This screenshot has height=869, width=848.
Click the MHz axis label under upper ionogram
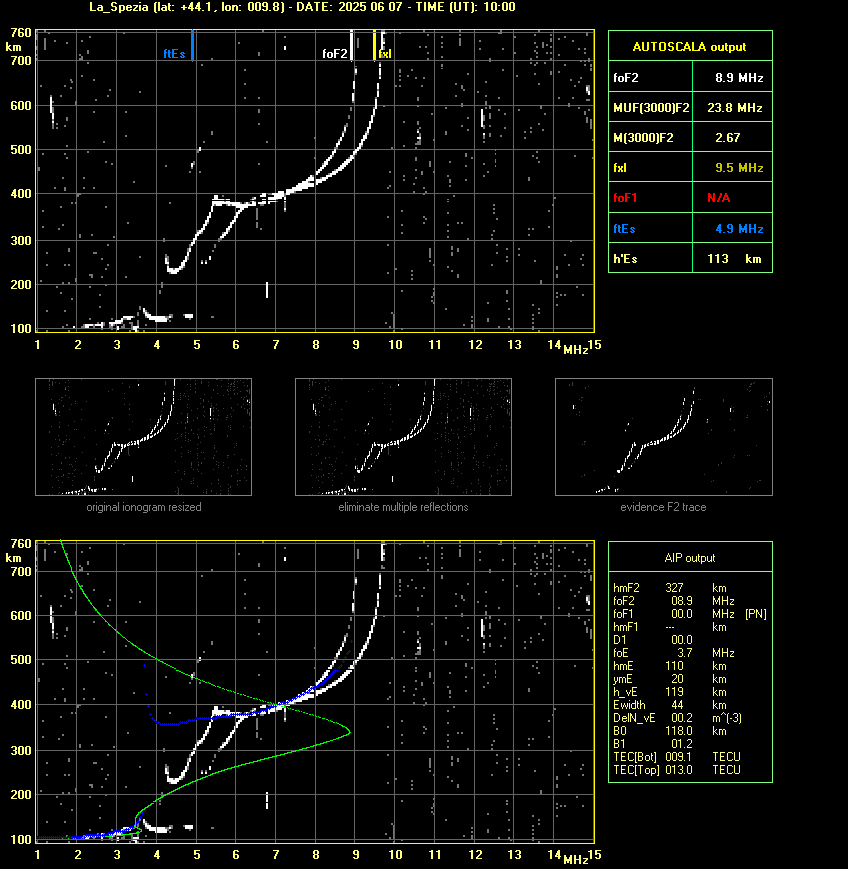tap(575, 350)
